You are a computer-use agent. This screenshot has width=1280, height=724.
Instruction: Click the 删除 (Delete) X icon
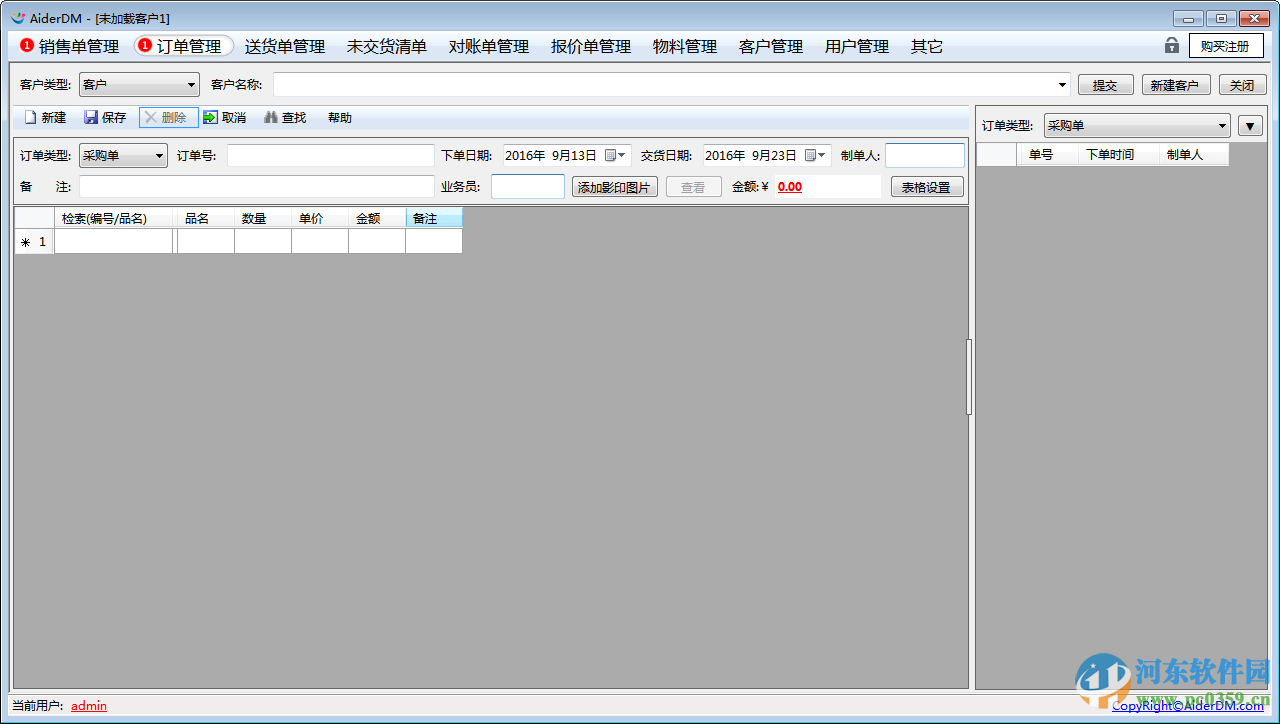152,117
